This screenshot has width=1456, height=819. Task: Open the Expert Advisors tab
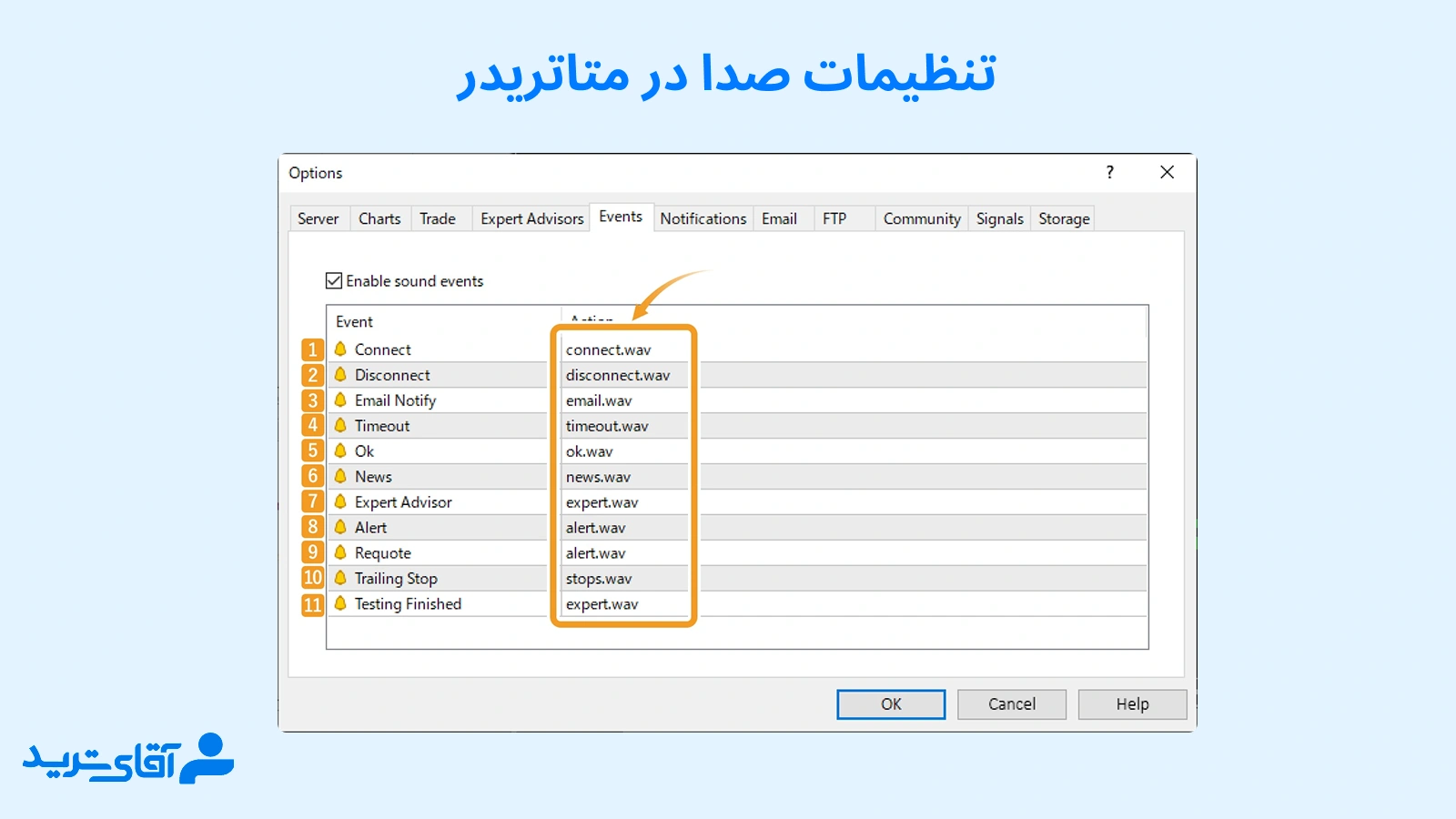pyautogui.click(x=531, y=218)
